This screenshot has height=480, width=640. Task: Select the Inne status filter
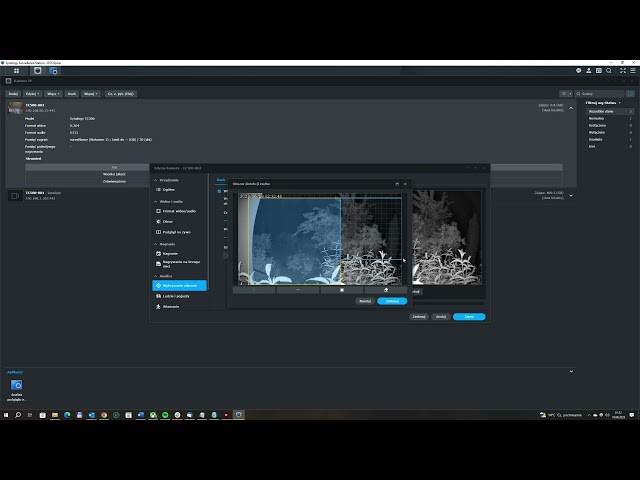coord(610,147)
